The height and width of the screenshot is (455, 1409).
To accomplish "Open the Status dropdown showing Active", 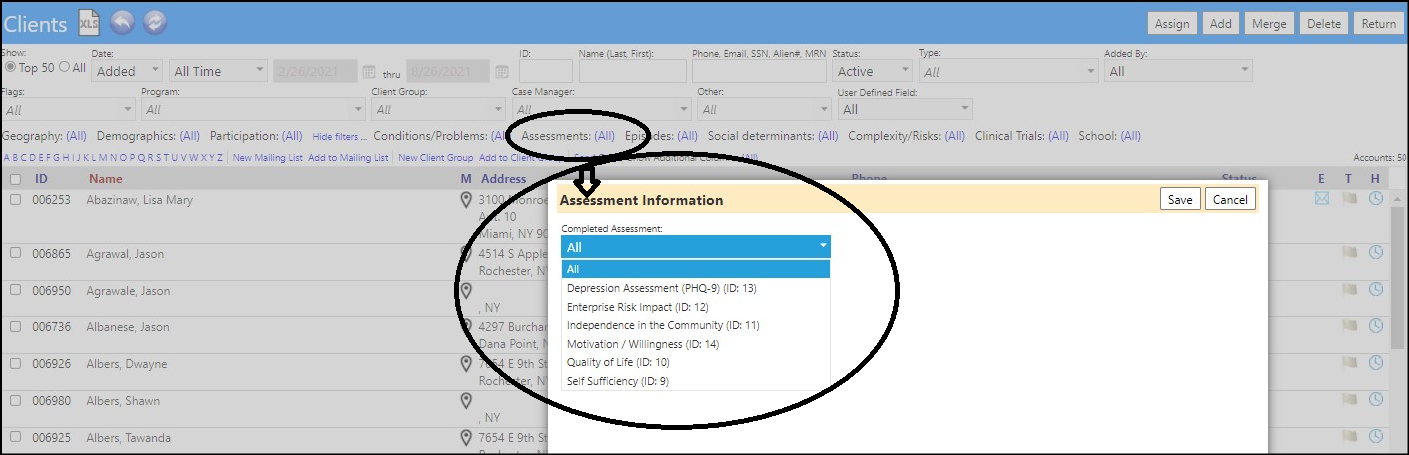I will (872, 71).
